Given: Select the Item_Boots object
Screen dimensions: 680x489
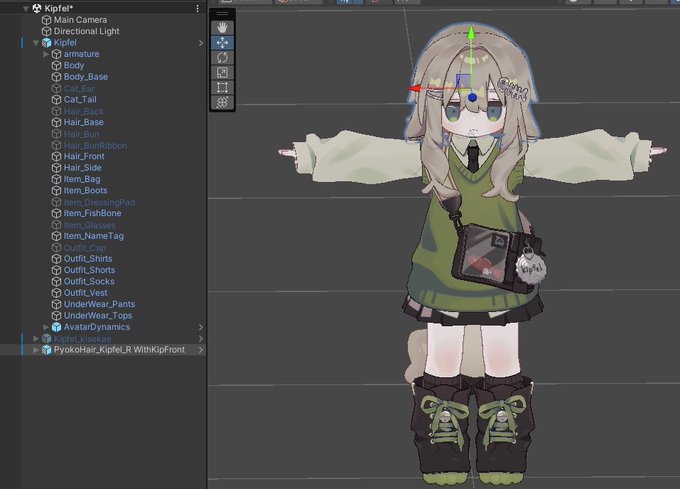Looking at the screenshot, I should click(85, 190).
